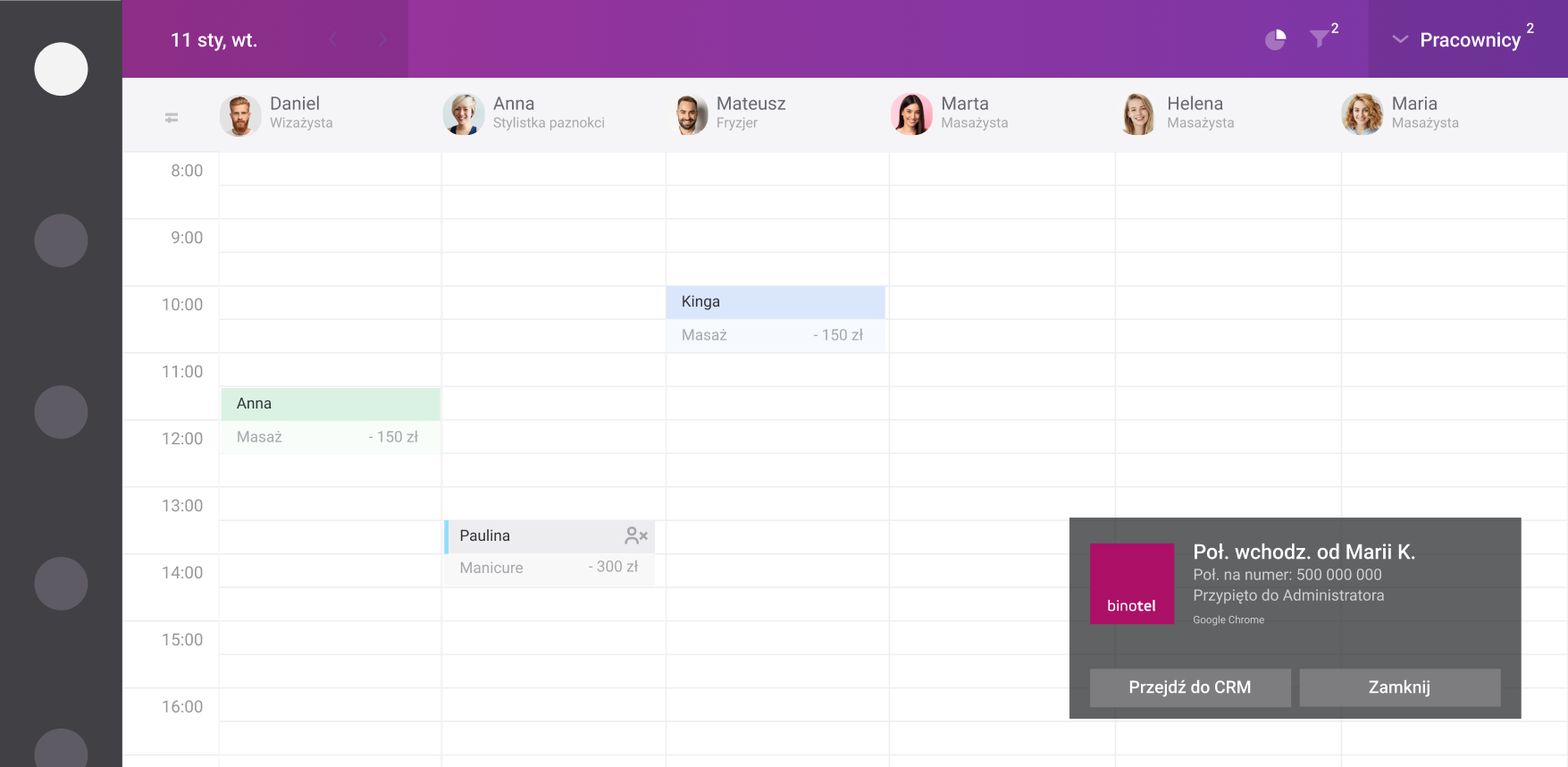Select Anna's avatar photo in header
Viewport: 1568px width, 767px height.
pyautogui.click(x=464, y=114)
